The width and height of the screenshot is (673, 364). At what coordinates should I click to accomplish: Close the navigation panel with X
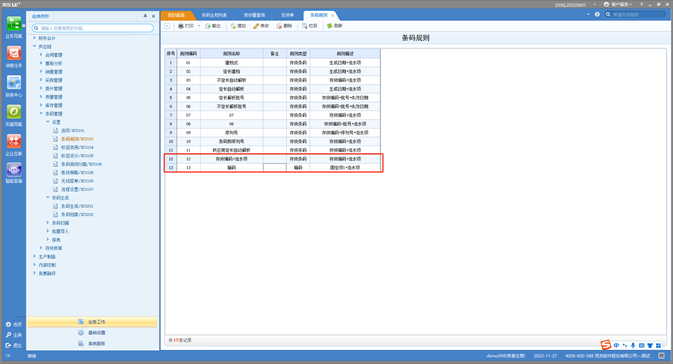(x=153, y=16)
